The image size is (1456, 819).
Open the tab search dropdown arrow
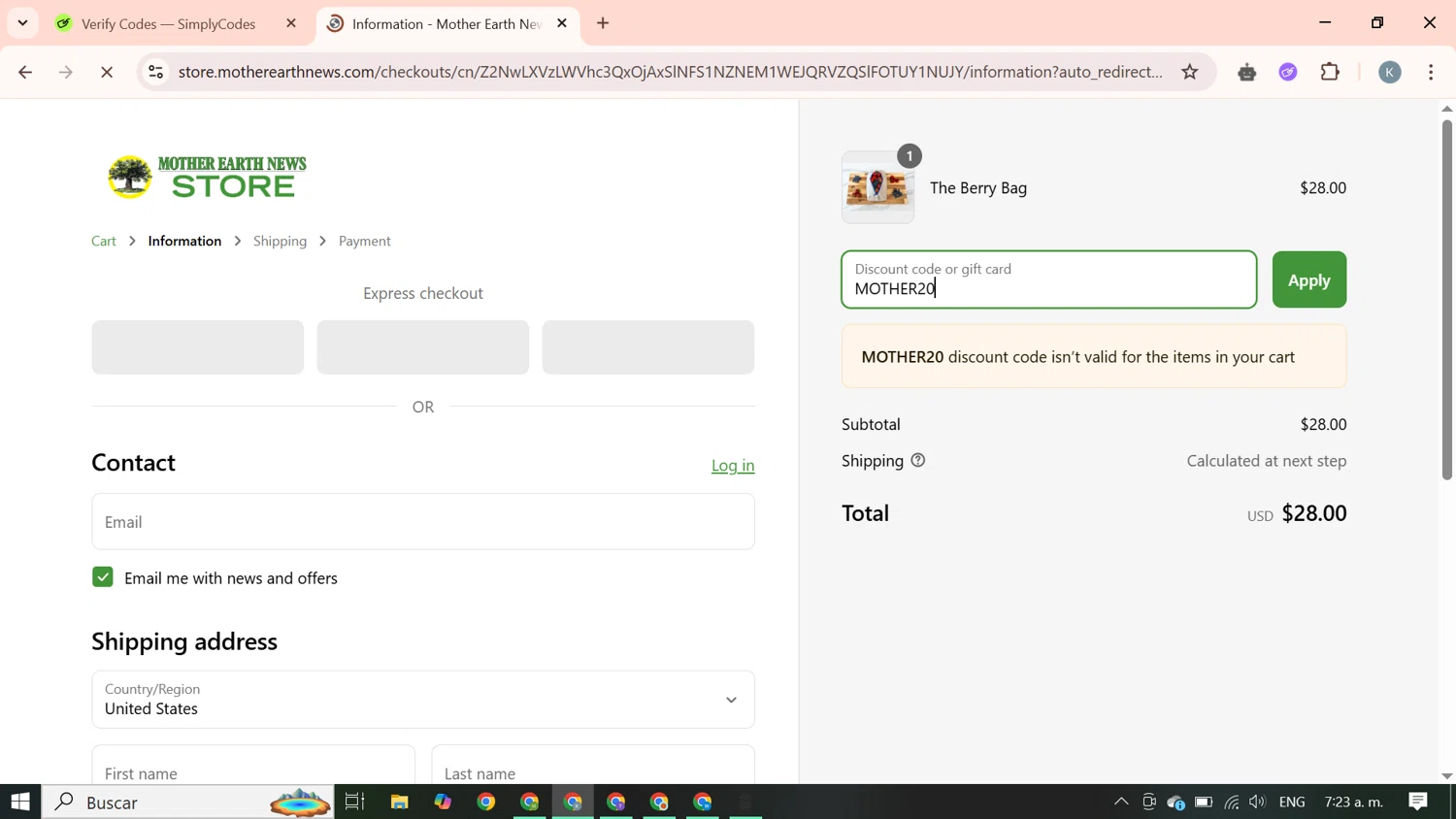tap(22, 23)
